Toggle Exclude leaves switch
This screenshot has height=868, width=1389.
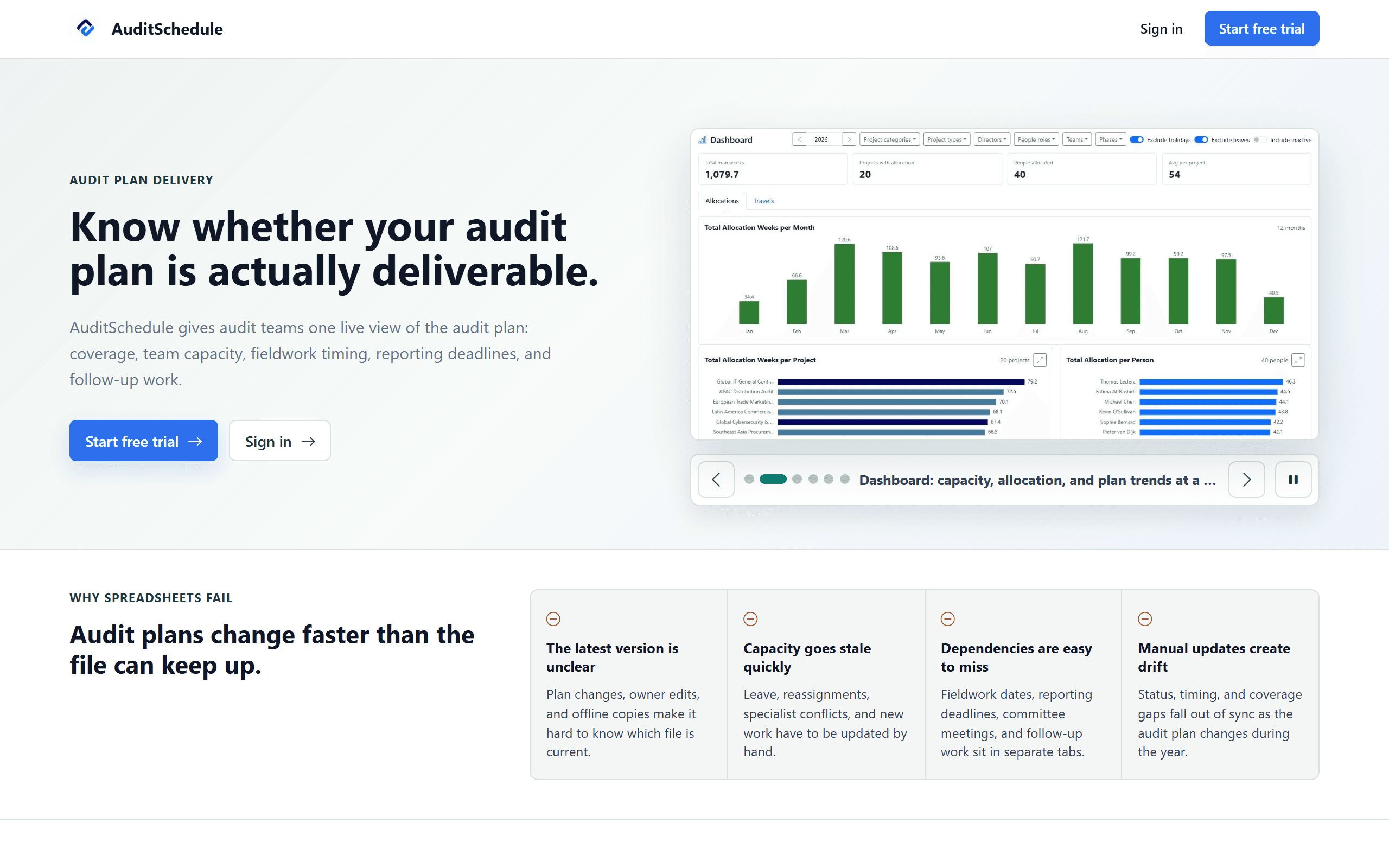(x=1201, y=139)
